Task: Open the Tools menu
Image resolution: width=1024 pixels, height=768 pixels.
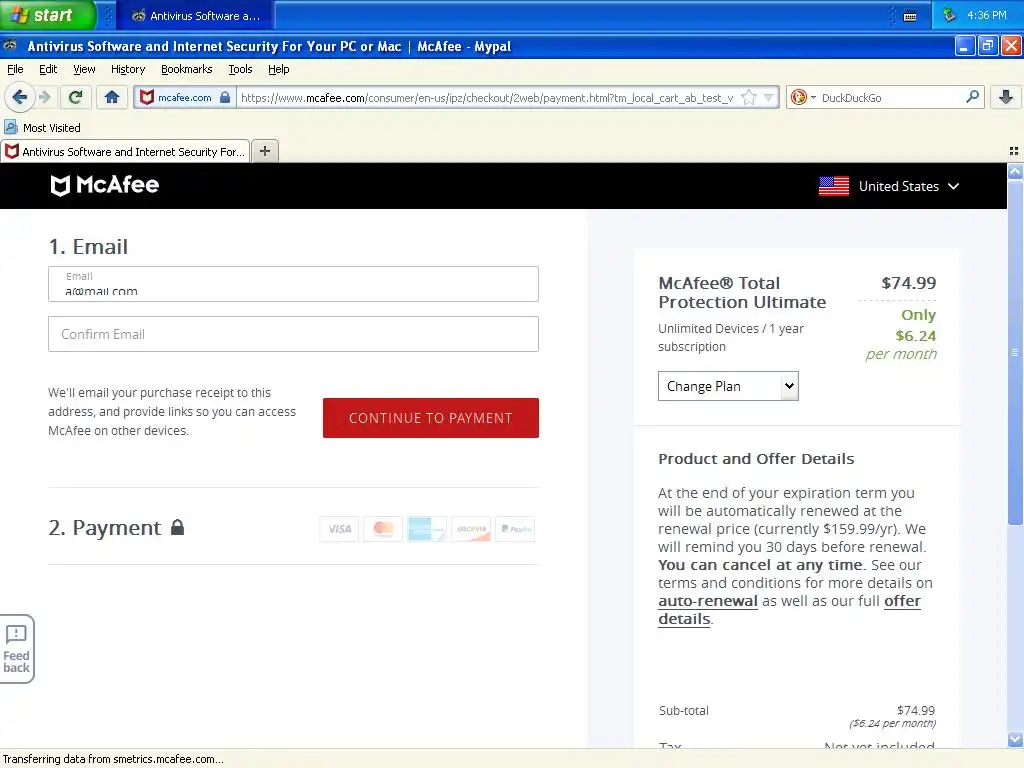Action: (x=240, y=69)
